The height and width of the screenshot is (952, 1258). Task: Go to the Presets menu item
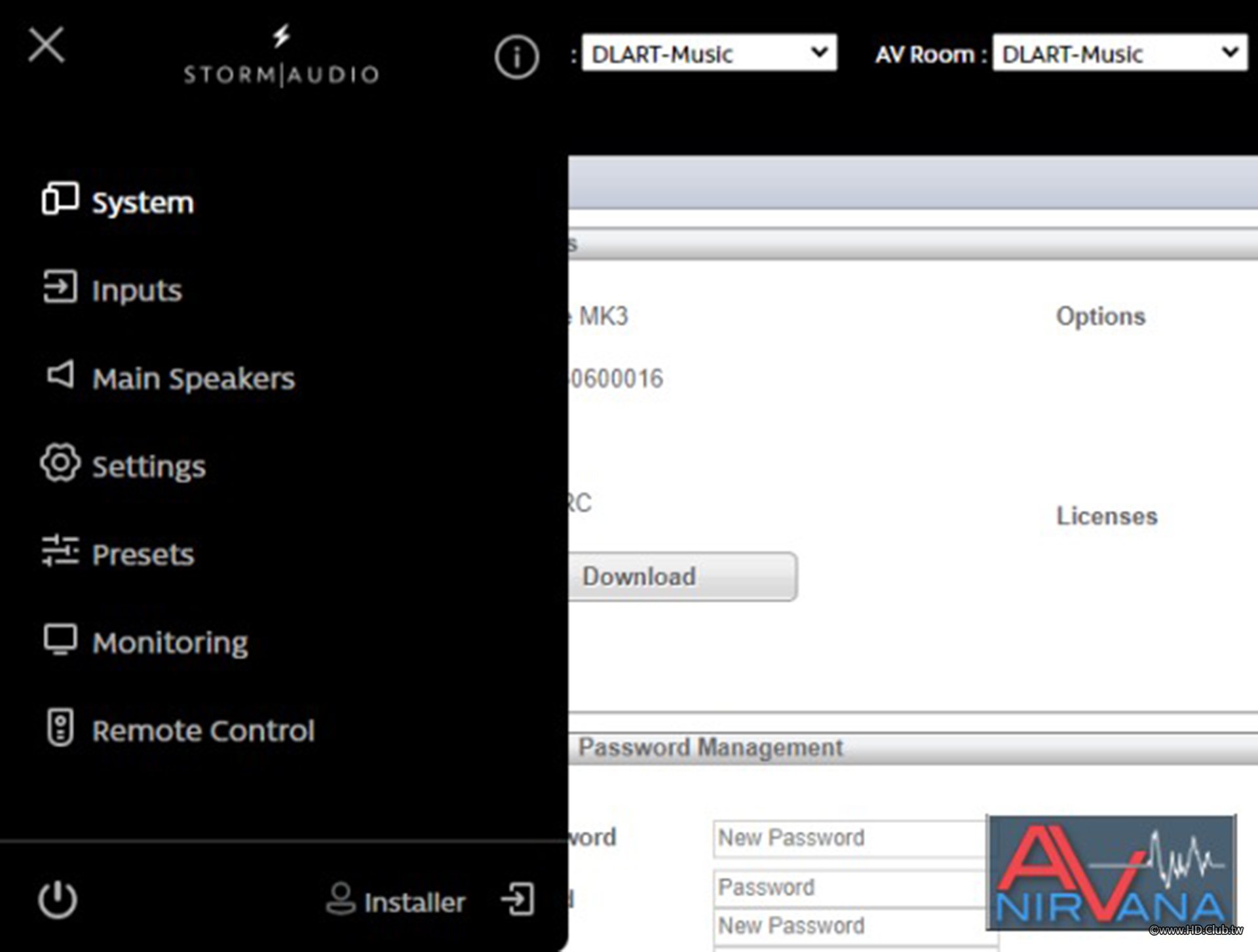pos(143,554)
